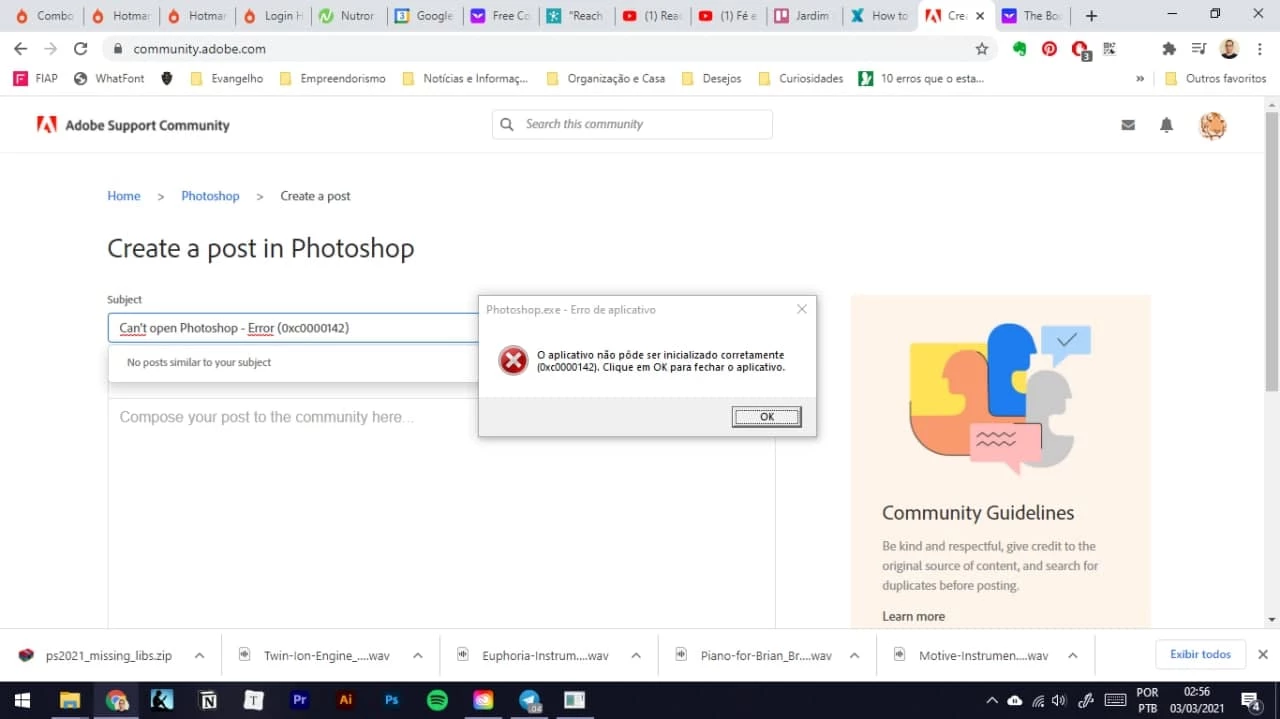Click Exibir todos downloads button

(1200, 654)
